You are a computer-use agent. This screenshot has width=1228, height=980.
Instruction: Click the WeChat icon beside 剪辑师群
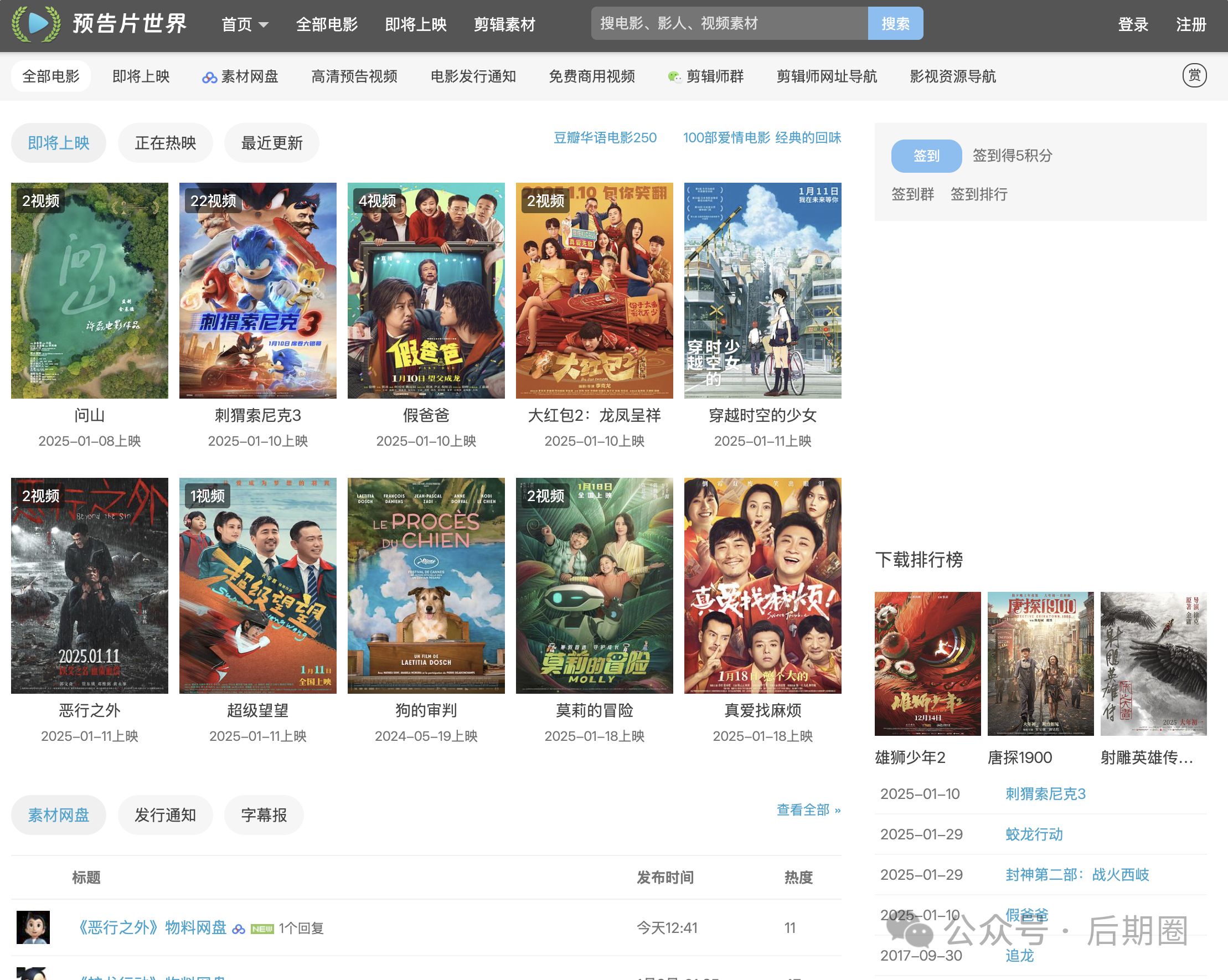pos(674,77)
